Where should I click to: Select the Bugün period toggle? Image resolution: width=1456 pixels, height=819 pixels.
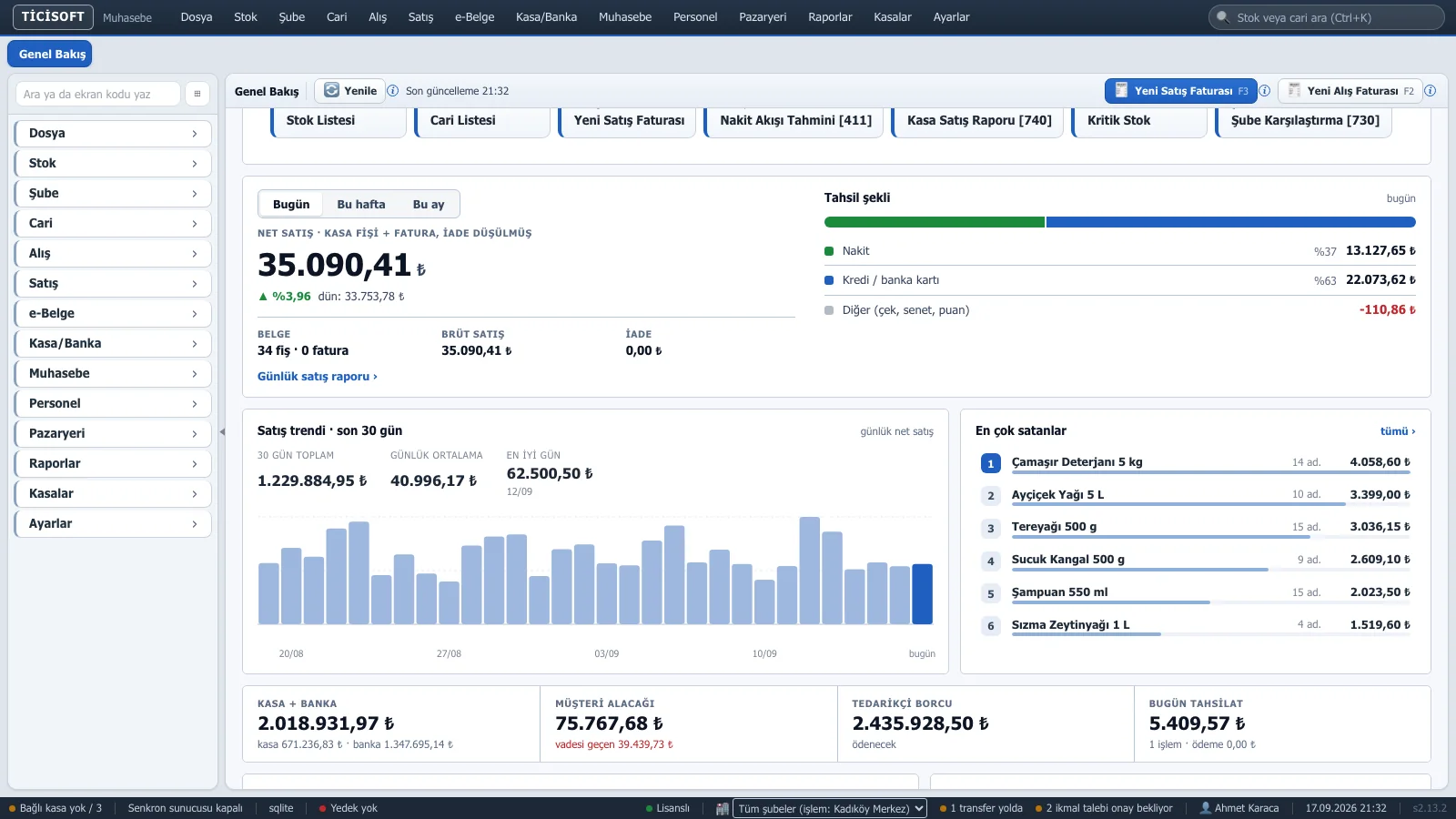point(291,204)
